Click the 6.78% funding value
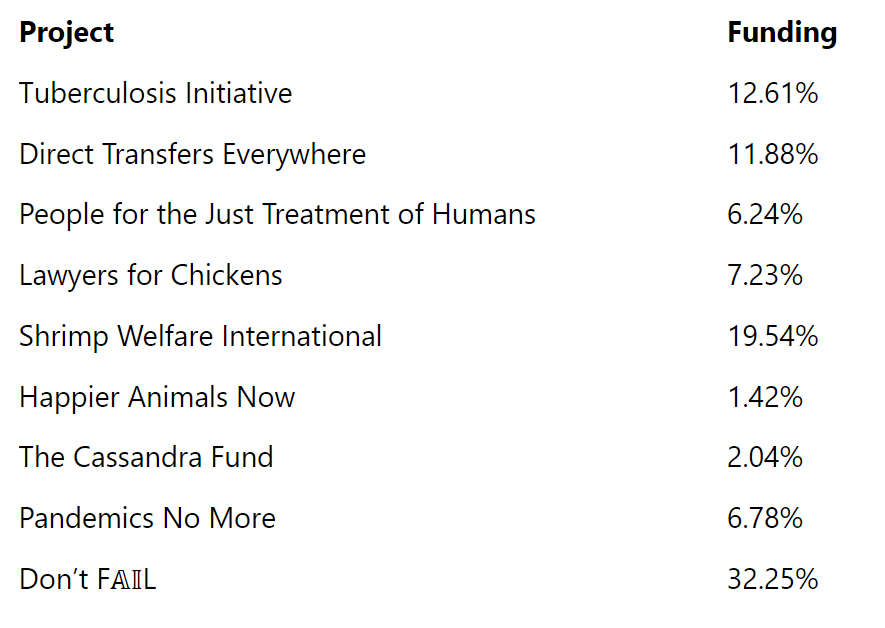 pyautogui.click(x=765, y=519)
